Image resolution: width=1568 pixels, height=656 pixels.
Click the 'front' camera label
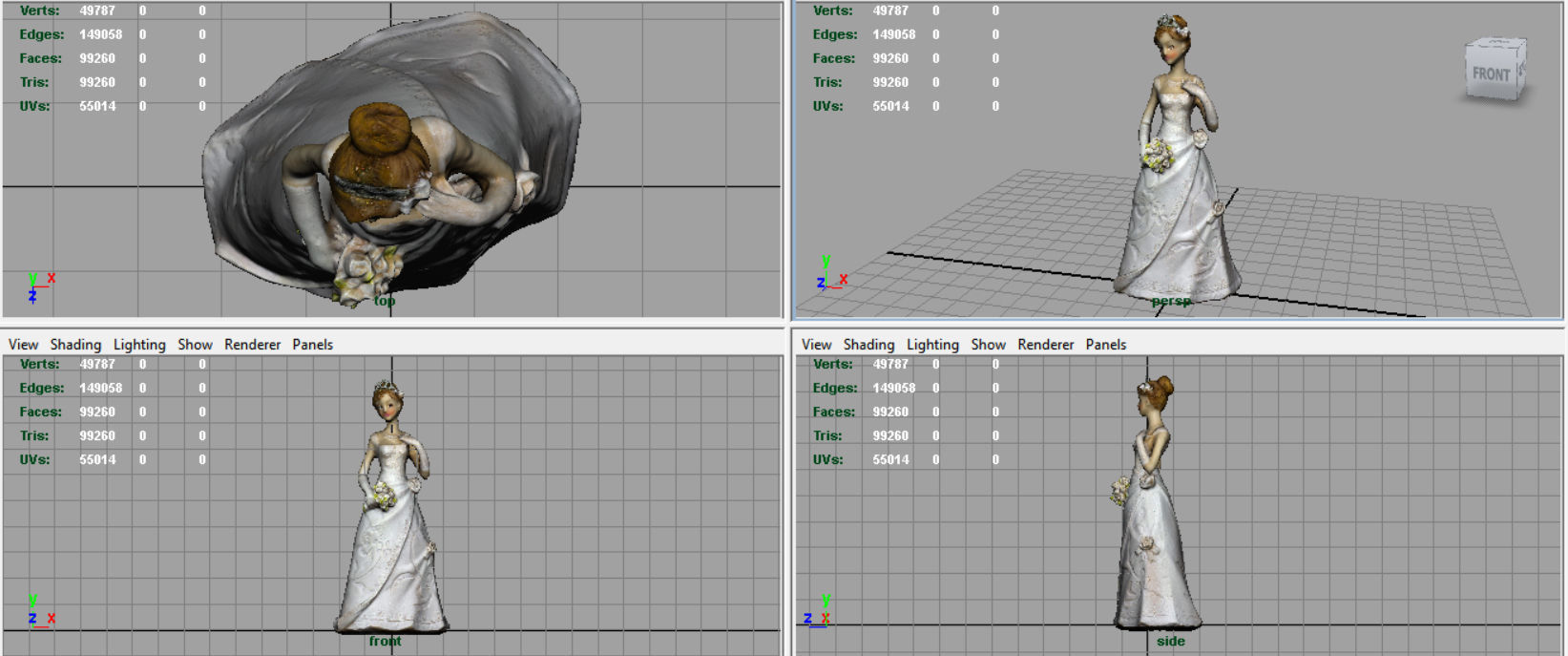click(386, 641)
